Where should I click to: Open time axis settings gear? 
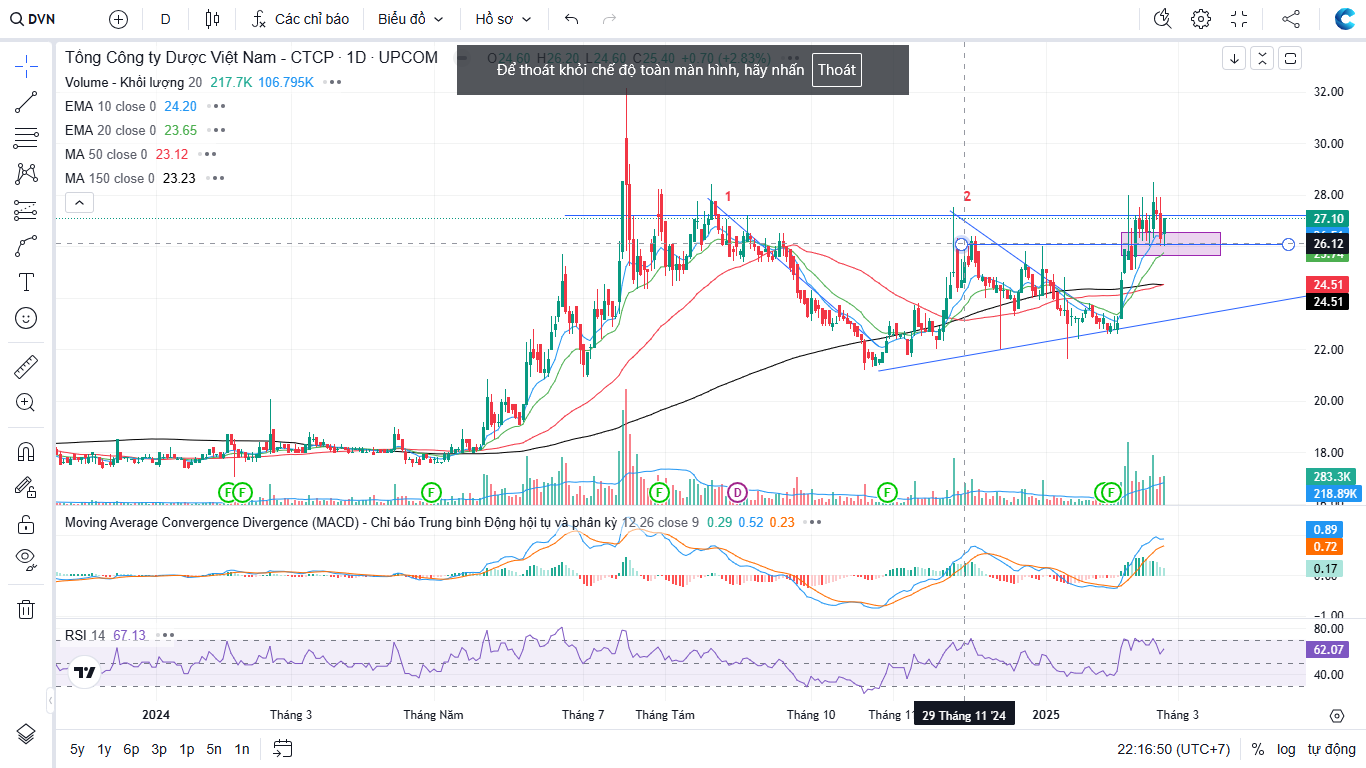1337,715
